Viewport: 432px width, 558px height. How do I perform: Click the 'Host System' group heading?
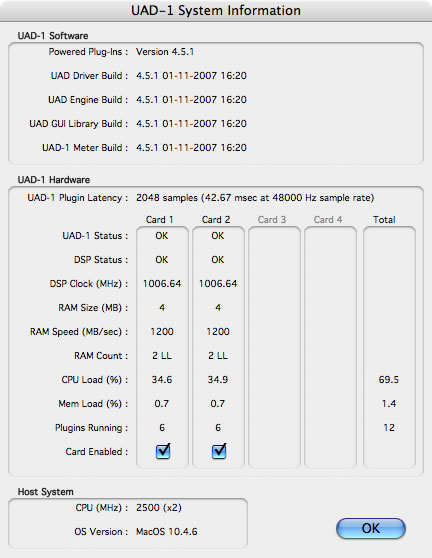click(x=46, y=492)
